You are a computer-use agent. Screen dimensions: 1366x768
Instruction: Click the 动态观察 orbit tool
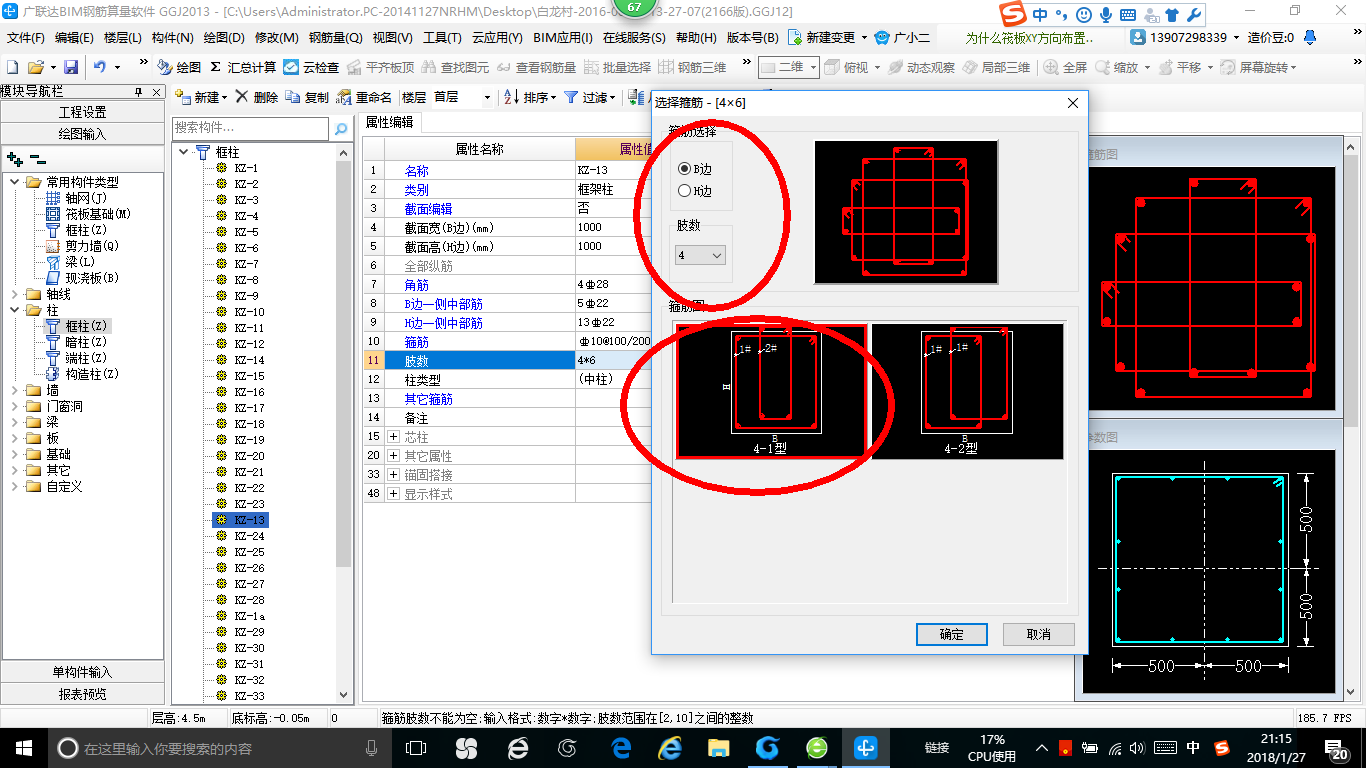pyautogui.click(x=920, y=67)
